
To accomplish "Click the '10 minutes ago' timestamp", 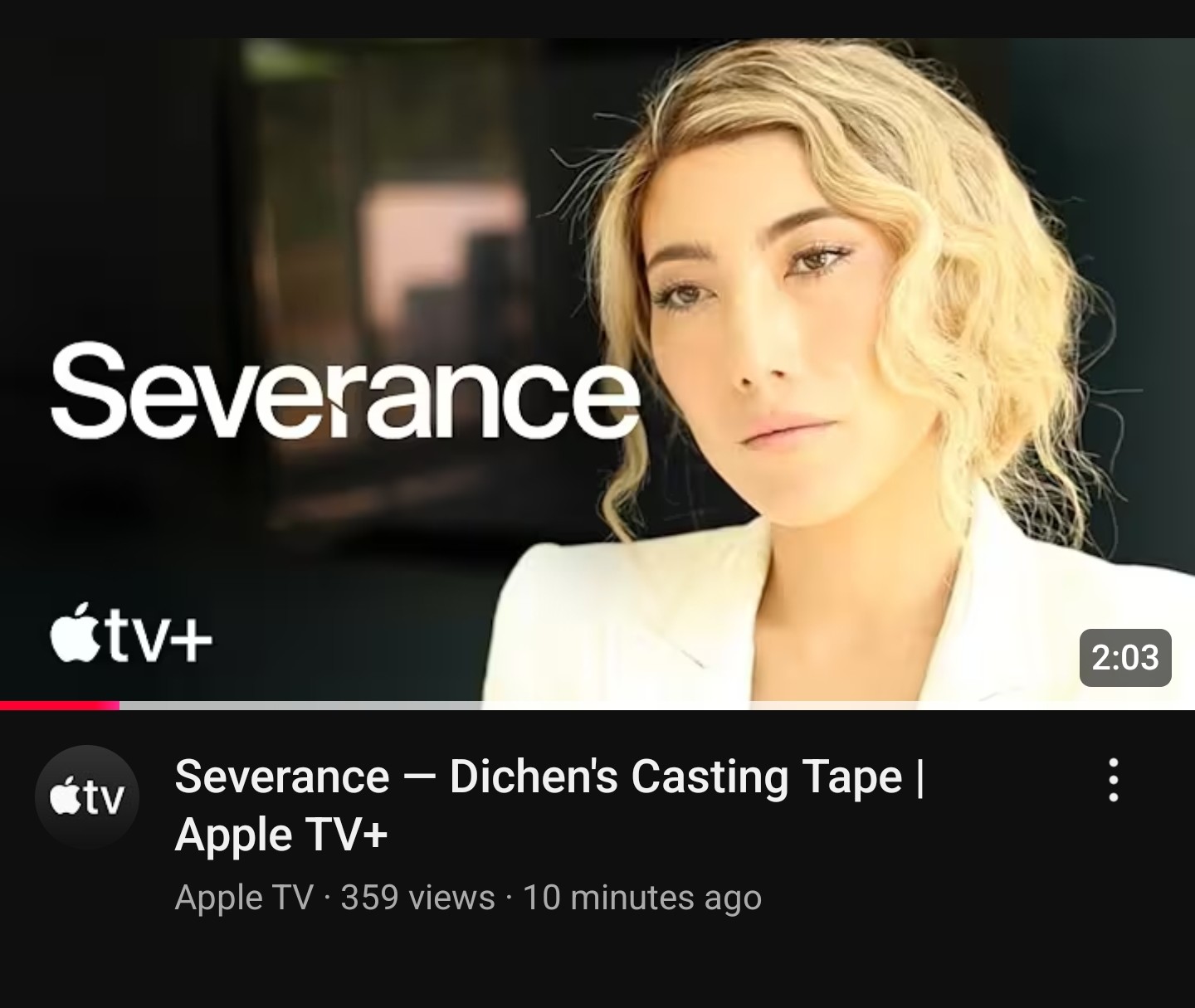I will [641, 898].
